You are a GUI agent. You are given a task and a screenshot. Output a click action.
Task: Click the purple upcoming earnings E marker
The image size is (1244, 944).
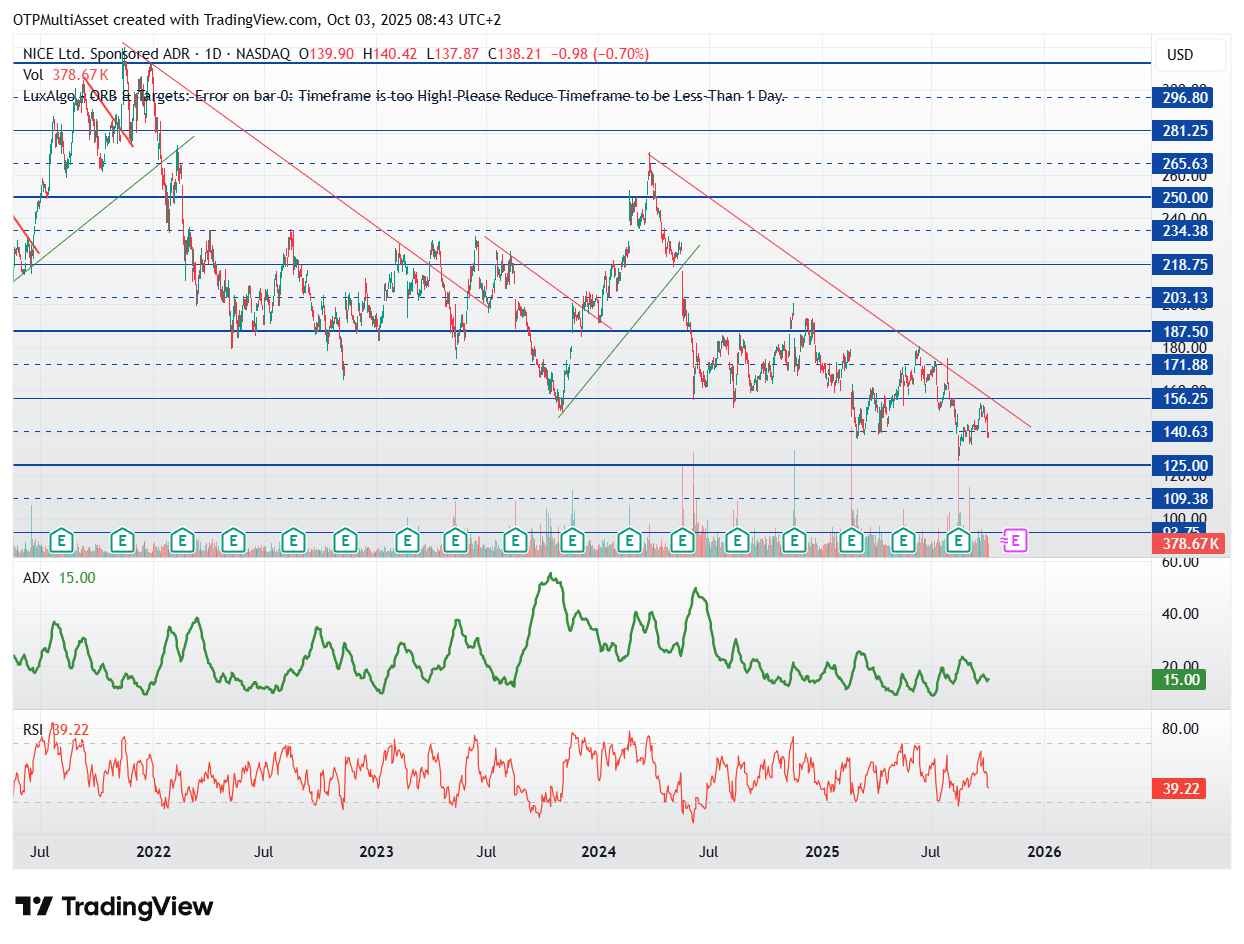point(1016,540)
